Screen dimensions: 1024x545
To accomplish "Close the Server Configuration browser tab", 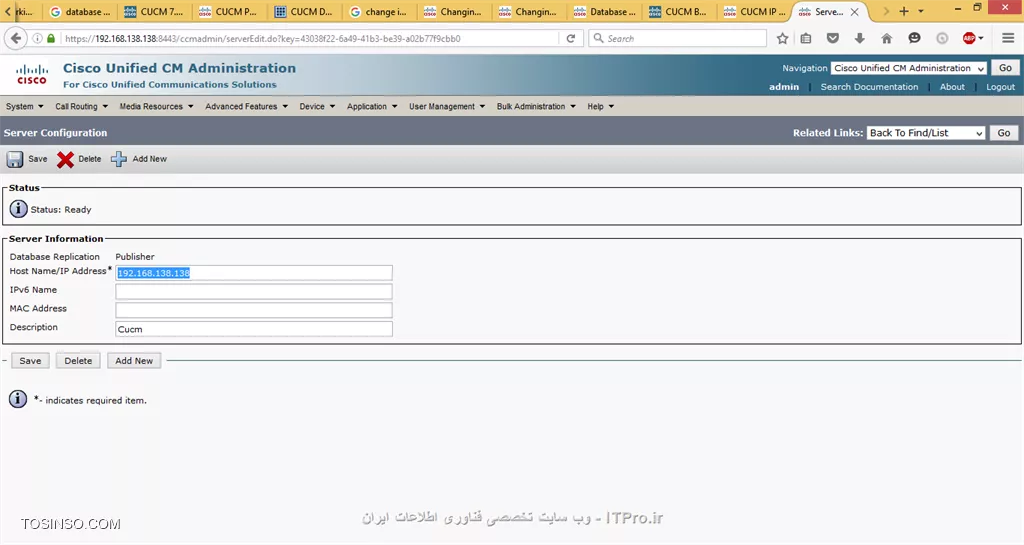I will coord(854,12).
